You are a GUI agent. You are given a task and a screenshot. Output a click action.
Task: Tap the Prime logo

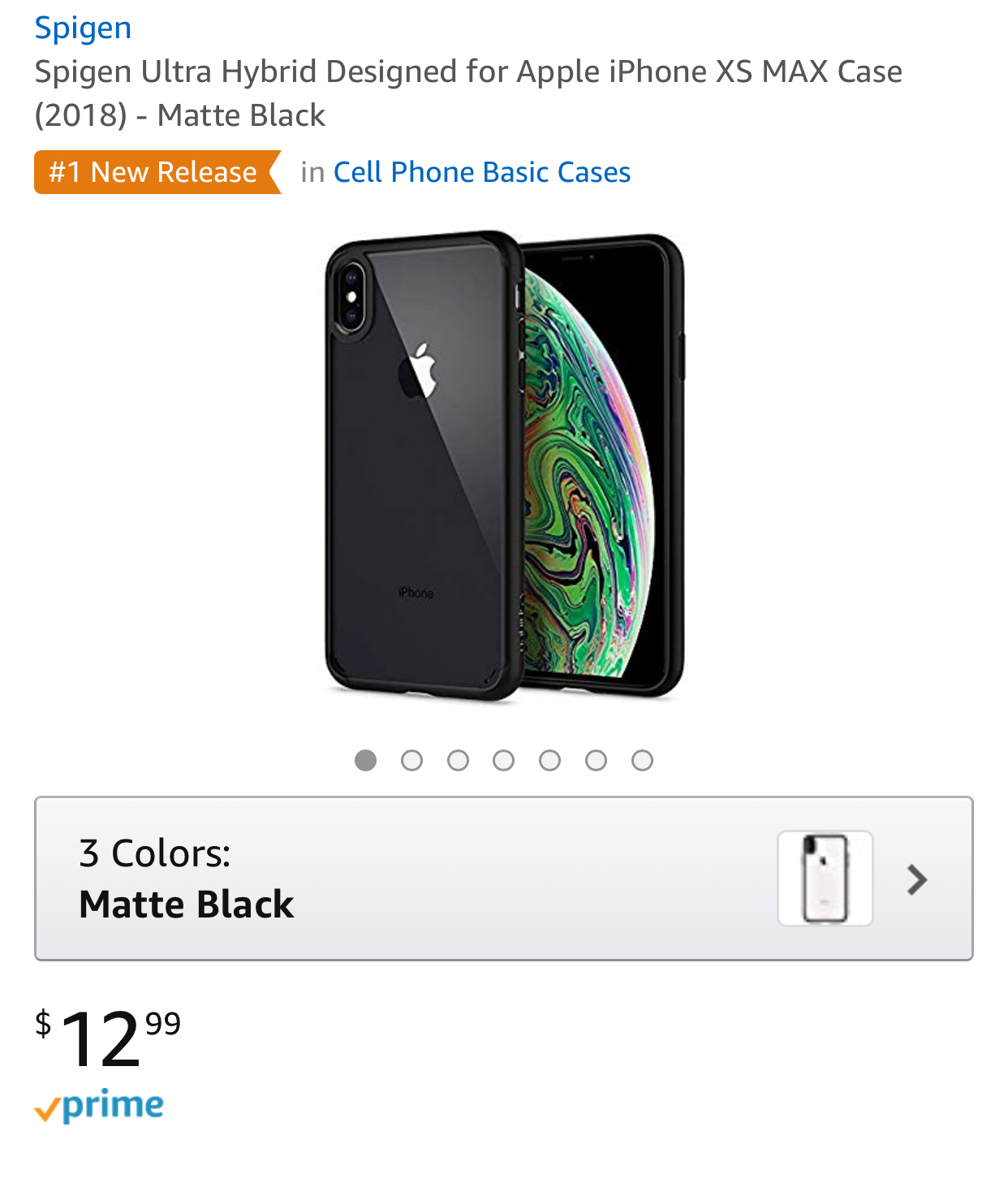[x=100, y=1106]
